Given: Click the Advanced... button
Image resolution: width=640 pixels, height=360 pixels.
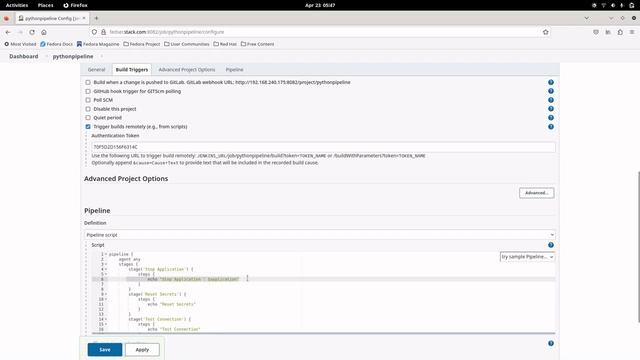Looking at the screenshot, I should [x=536, y=193].
